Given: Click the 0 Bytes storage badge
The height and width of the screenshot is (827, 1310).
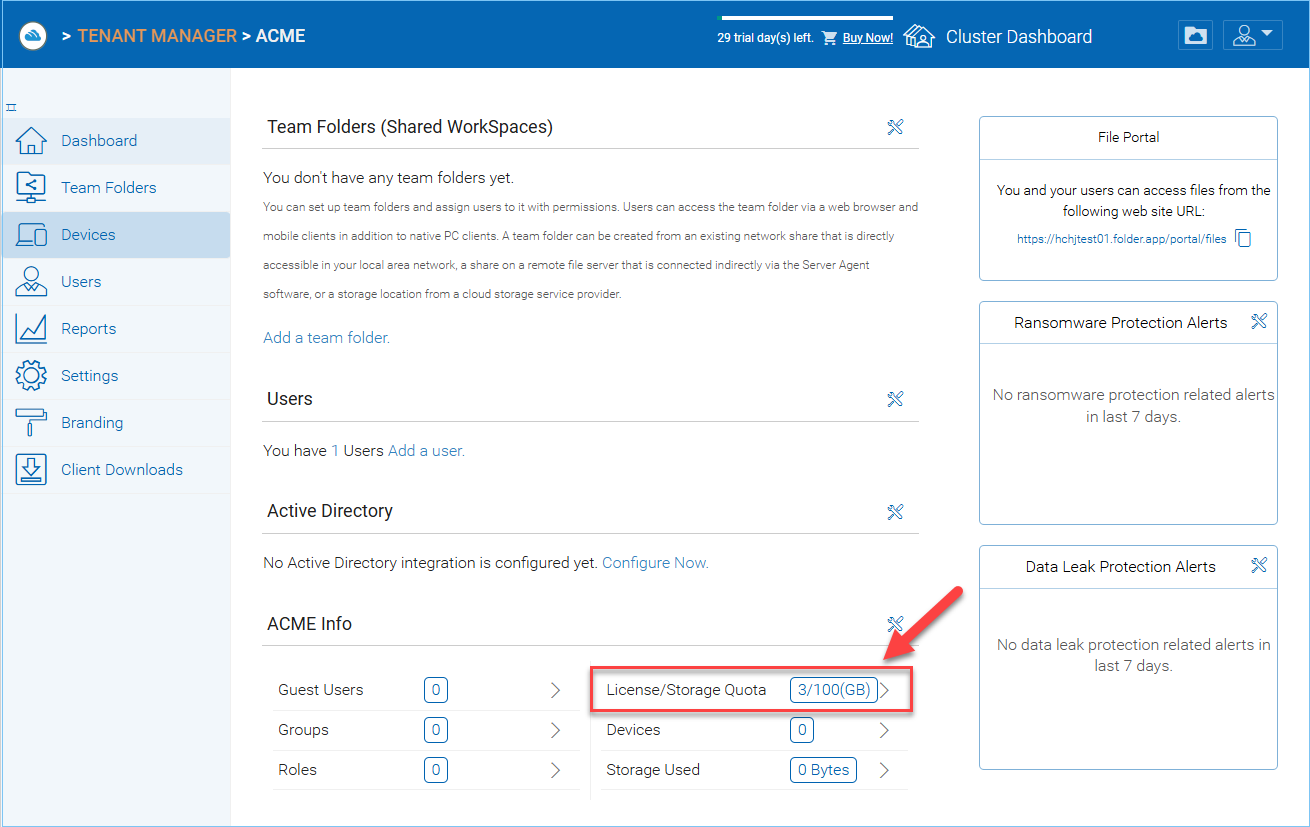Looking at the screenshot, I should point(823,770).
